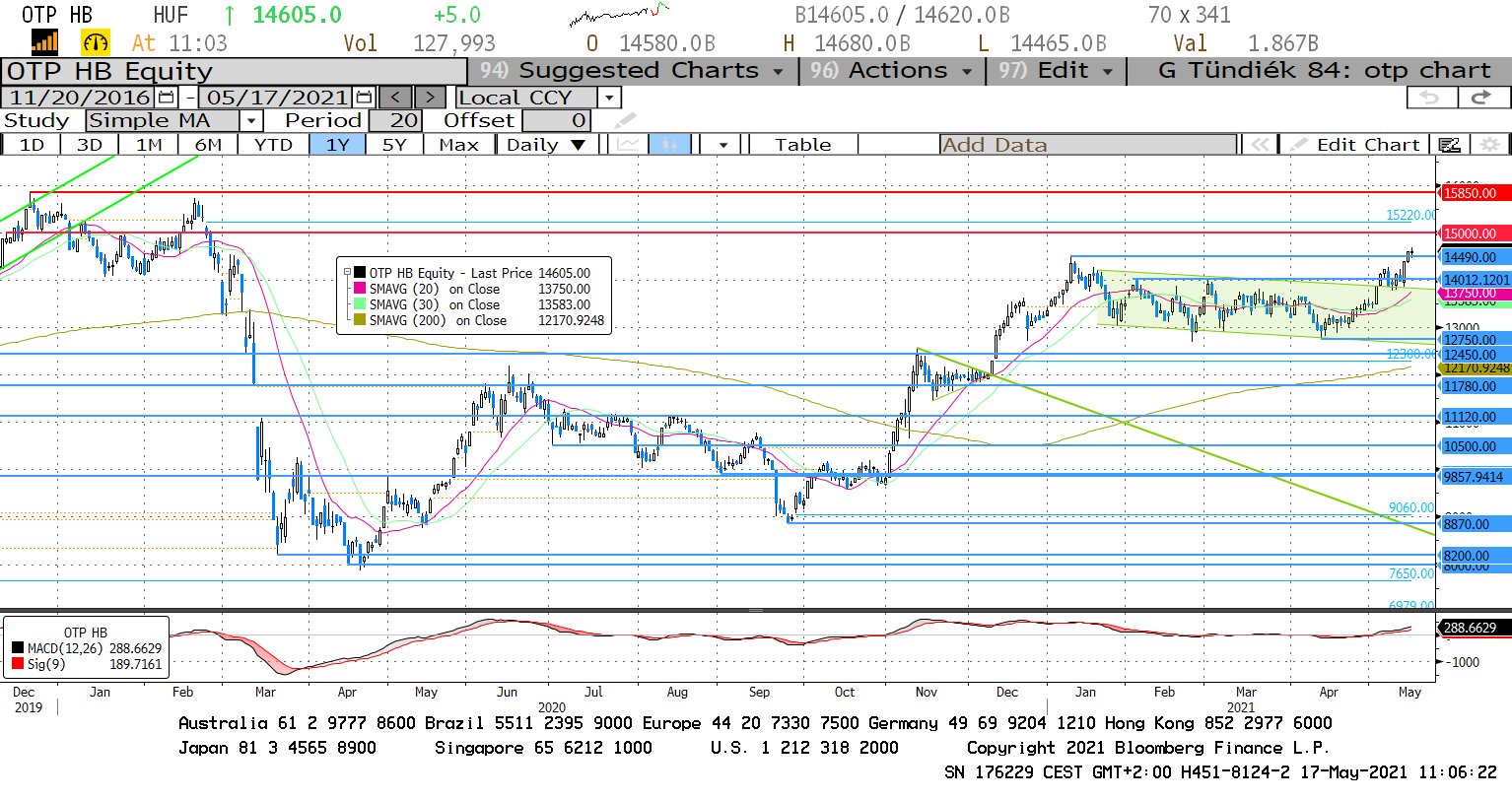Select the candlestick chart type icon
1512x801 pixels.
(x=669, y=144)
